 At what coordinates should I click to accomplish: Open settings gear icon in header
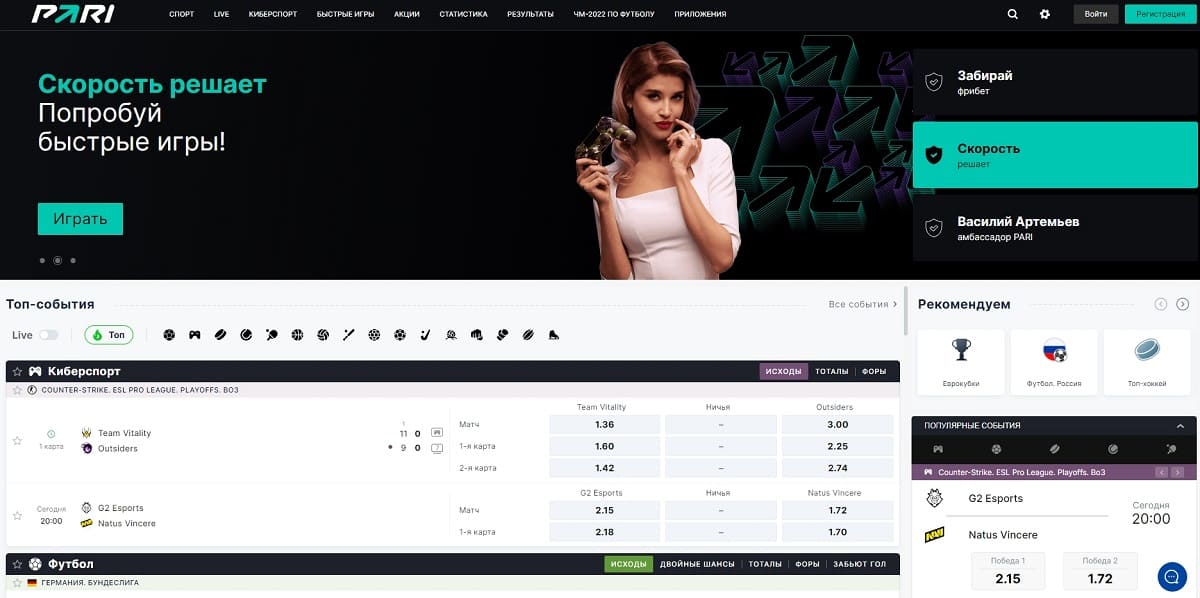coord(1045,15)
